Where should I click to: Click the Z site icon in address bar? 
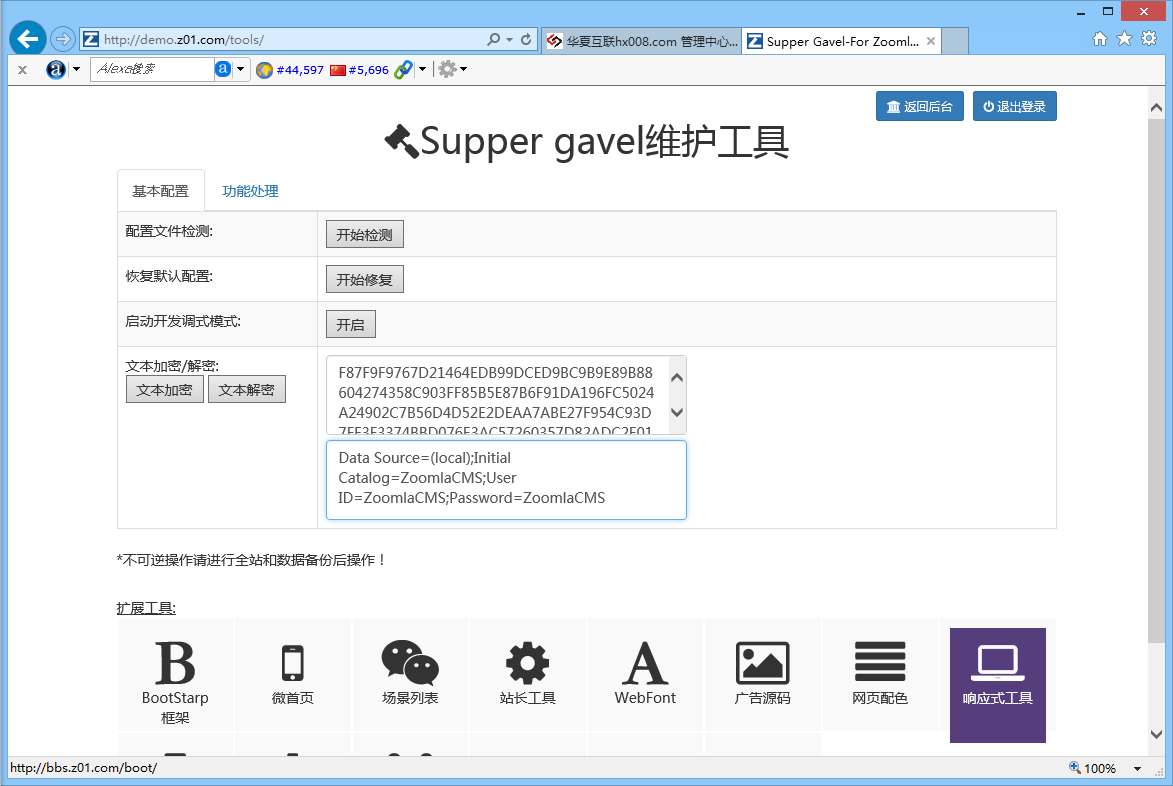91,39
